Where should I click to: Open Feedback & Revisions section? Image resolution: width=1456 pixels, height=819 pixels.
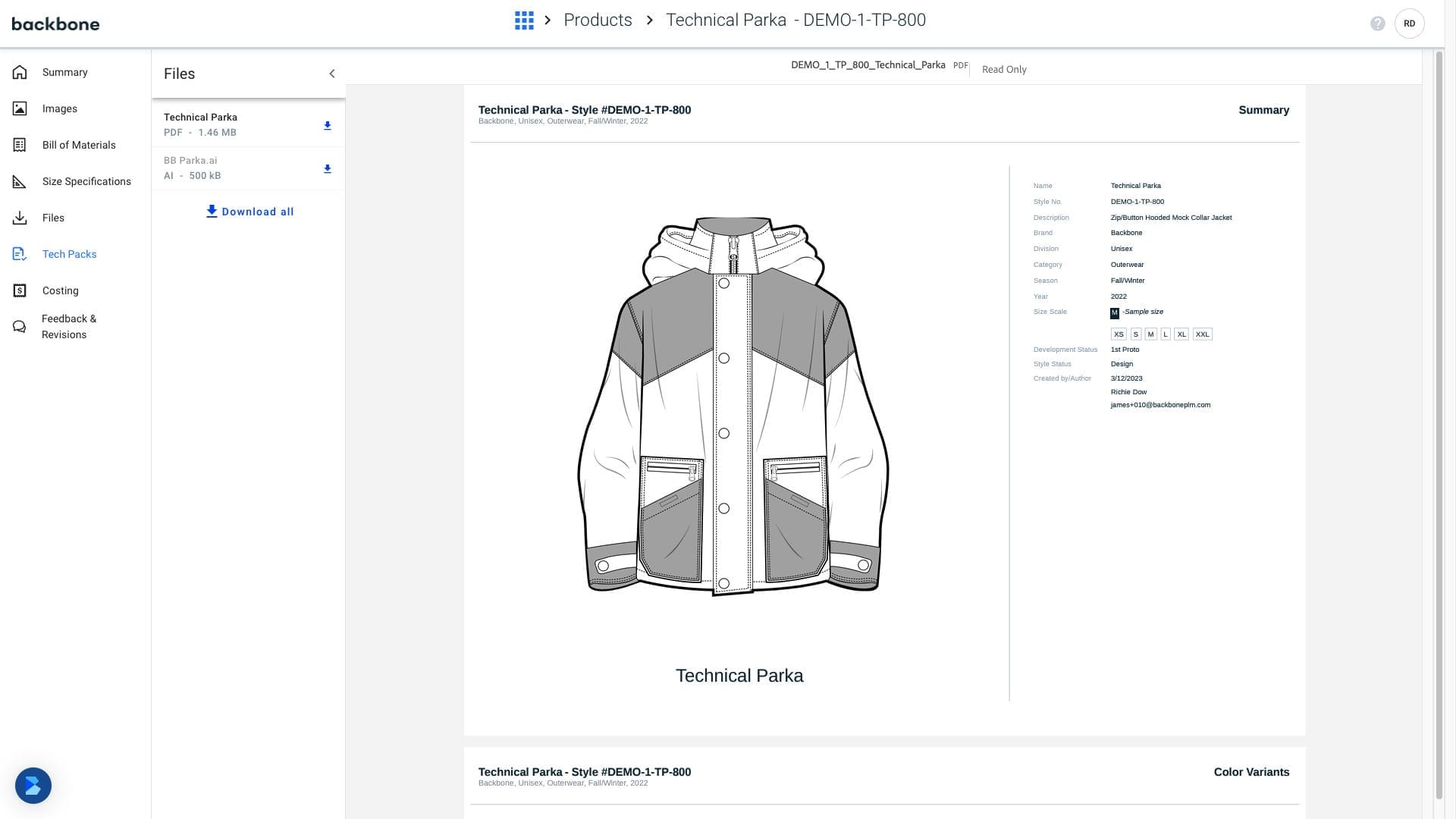(x=68, y=327)
